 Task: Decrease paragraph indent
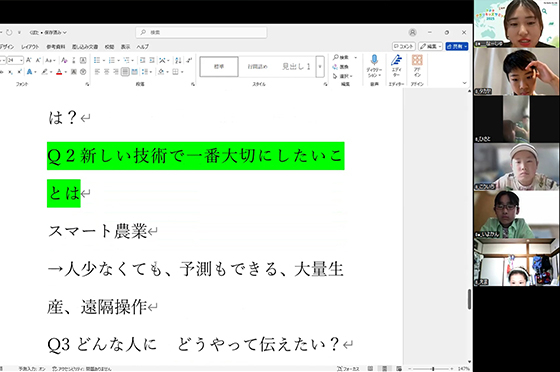(x=142, y=60)
